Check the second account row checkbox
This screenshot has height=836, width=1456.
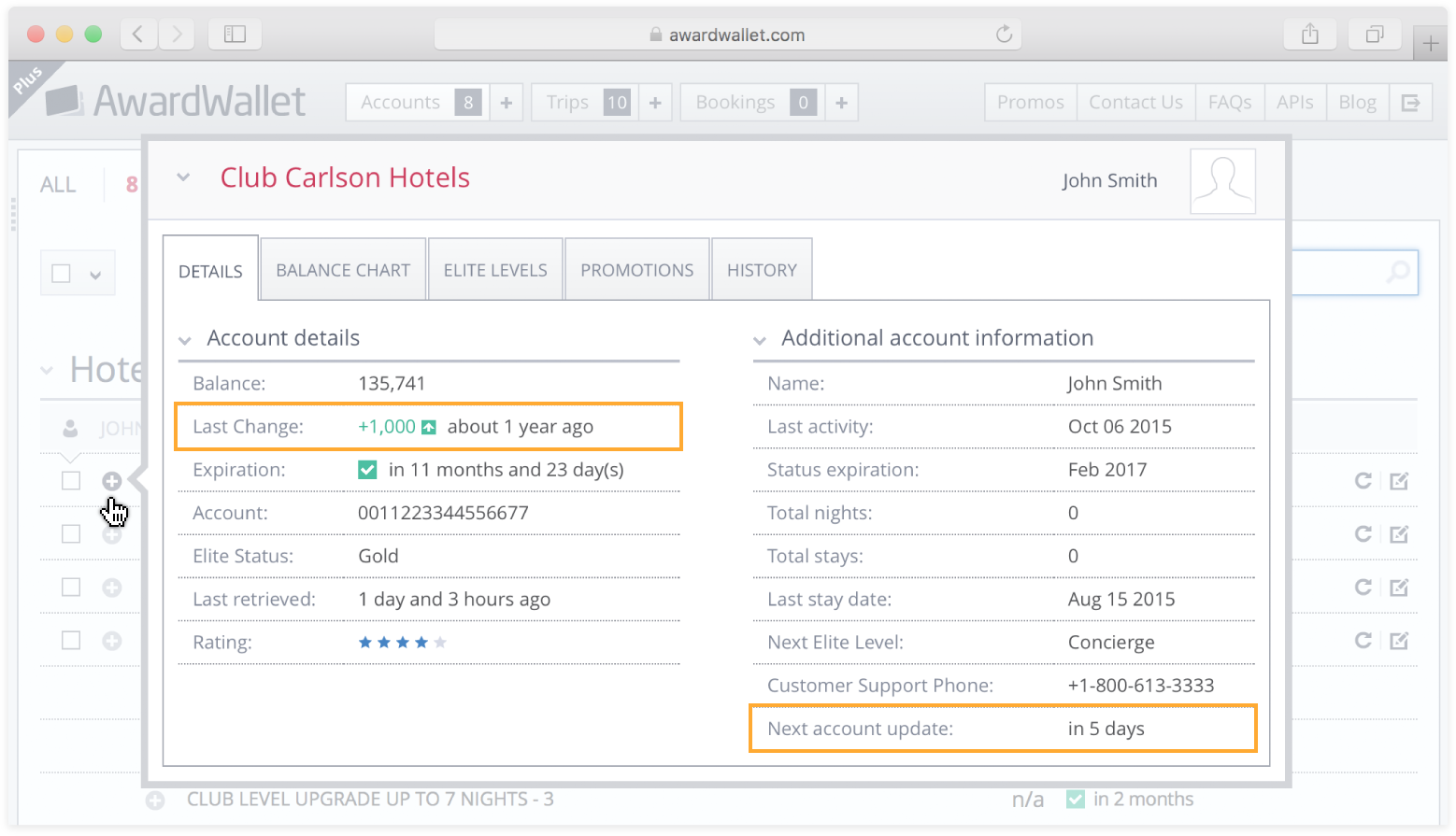click(x=71, y=533)
